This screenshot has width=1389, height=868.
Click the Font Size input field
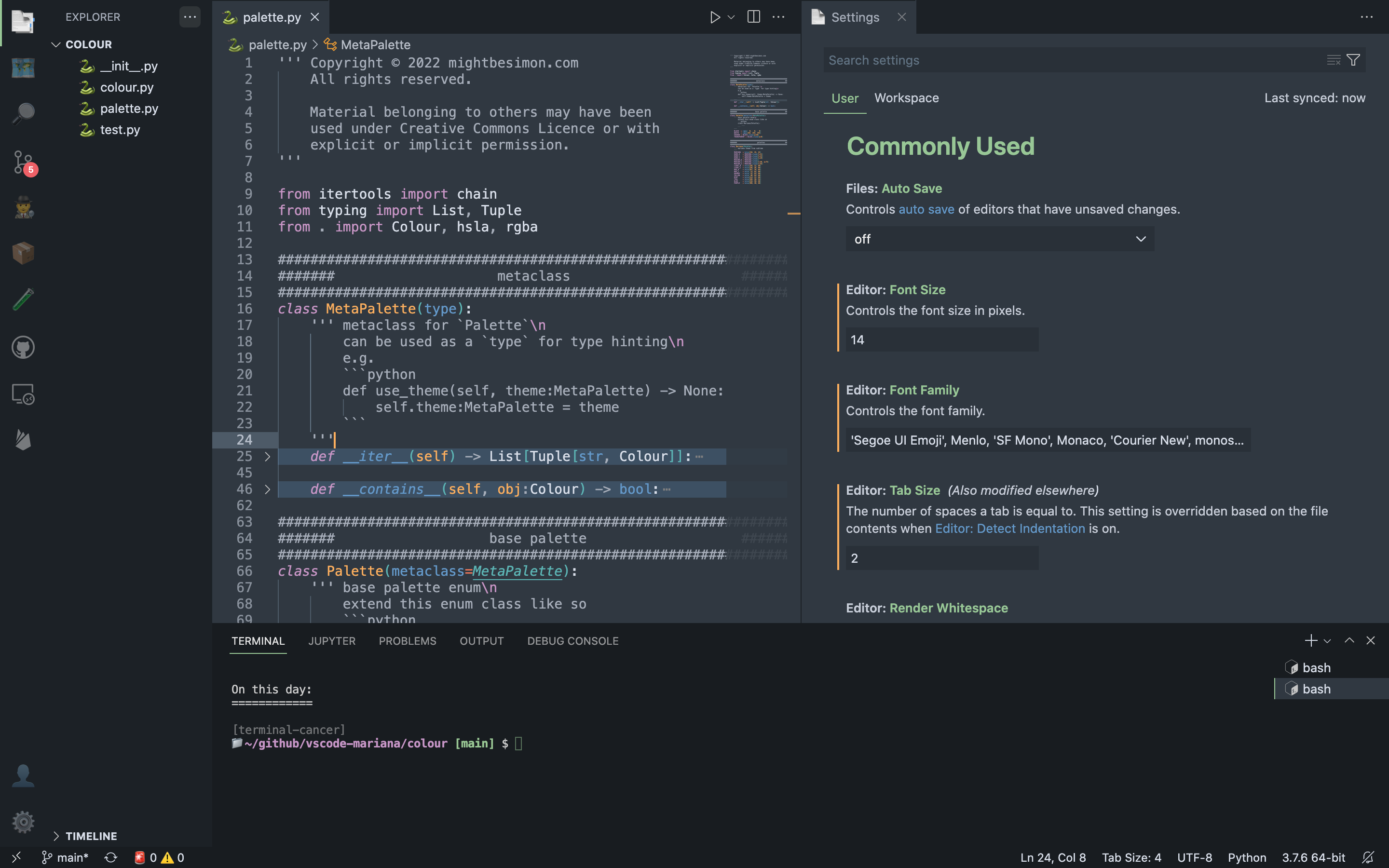[941, 340]
